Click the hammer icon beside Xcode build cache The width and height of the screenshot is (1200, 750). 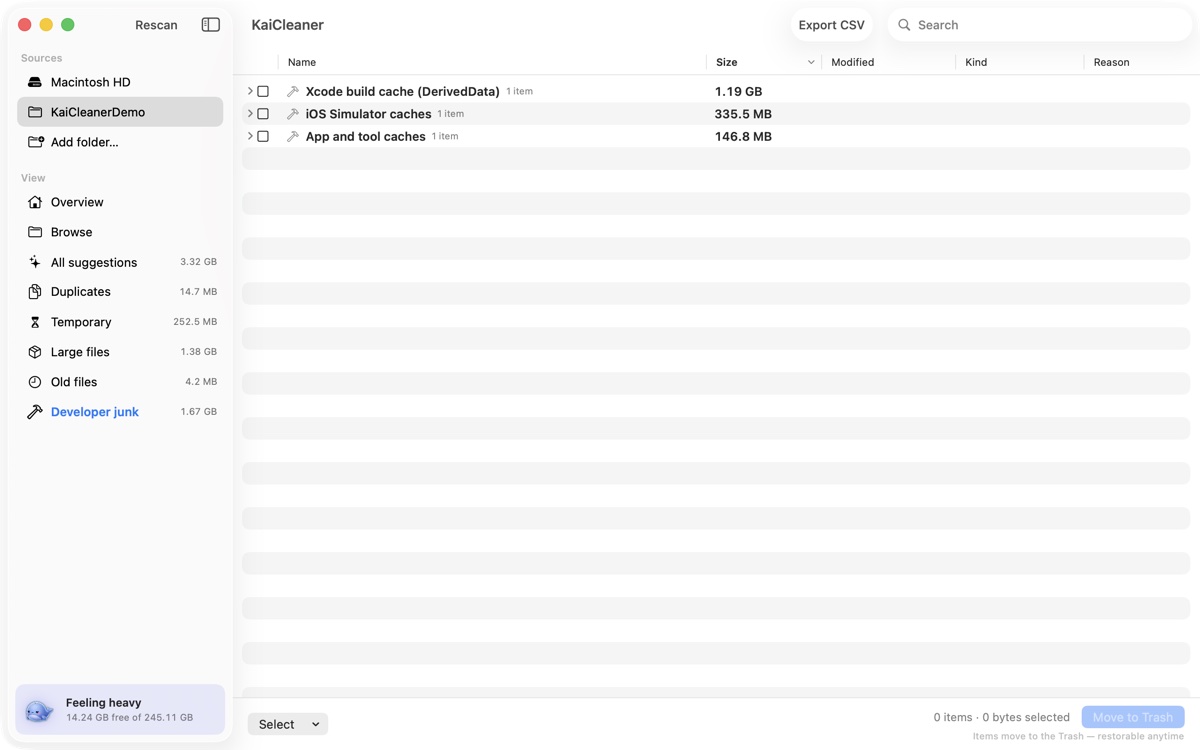pyautogui.click(x=292, y=91)
